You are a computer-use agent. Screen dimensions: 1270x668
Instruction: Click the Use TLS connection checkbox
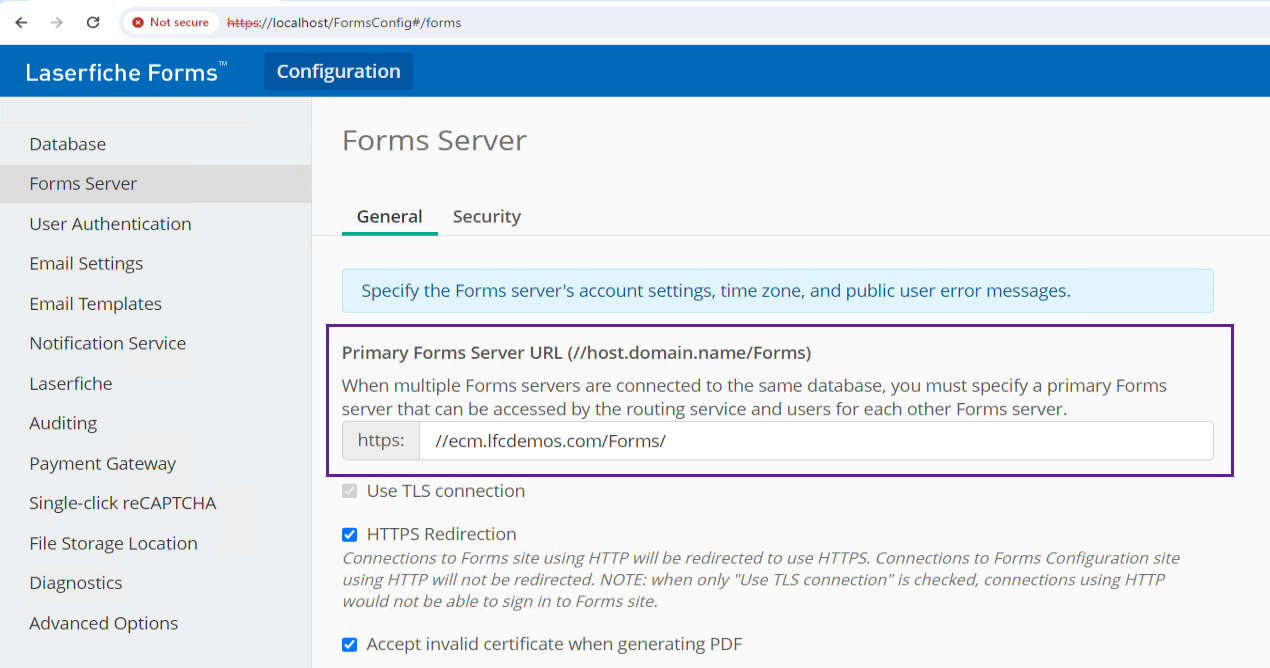[x=349, y=491]
